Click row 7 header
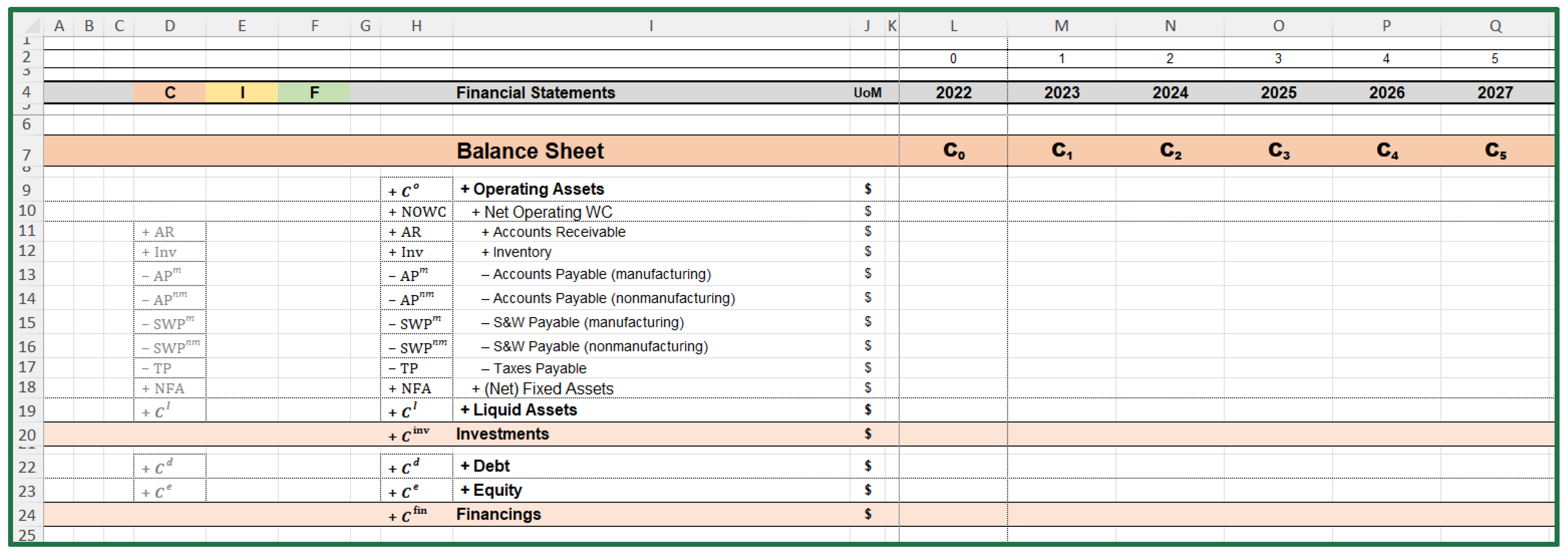This screenshot has height=556, width=1568. coord(26,155)
